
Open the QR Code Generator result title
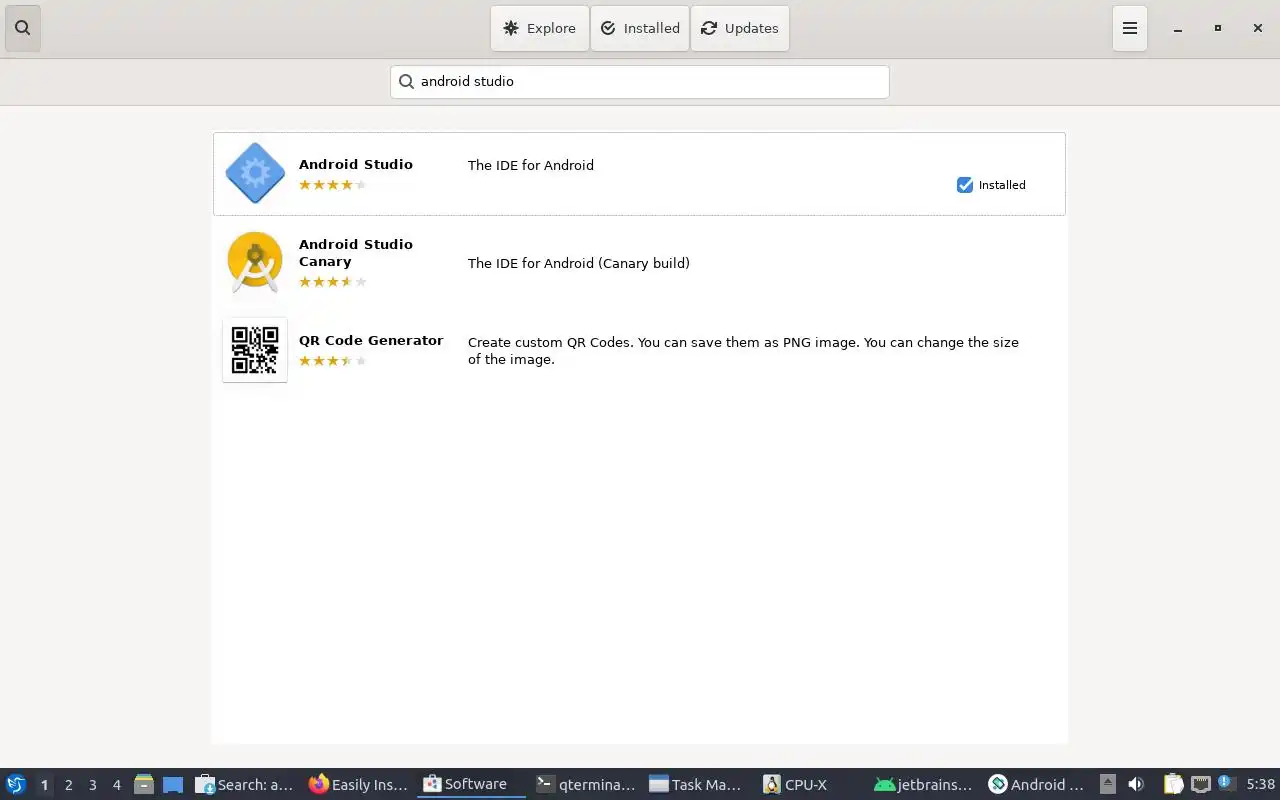click(371, 340)
